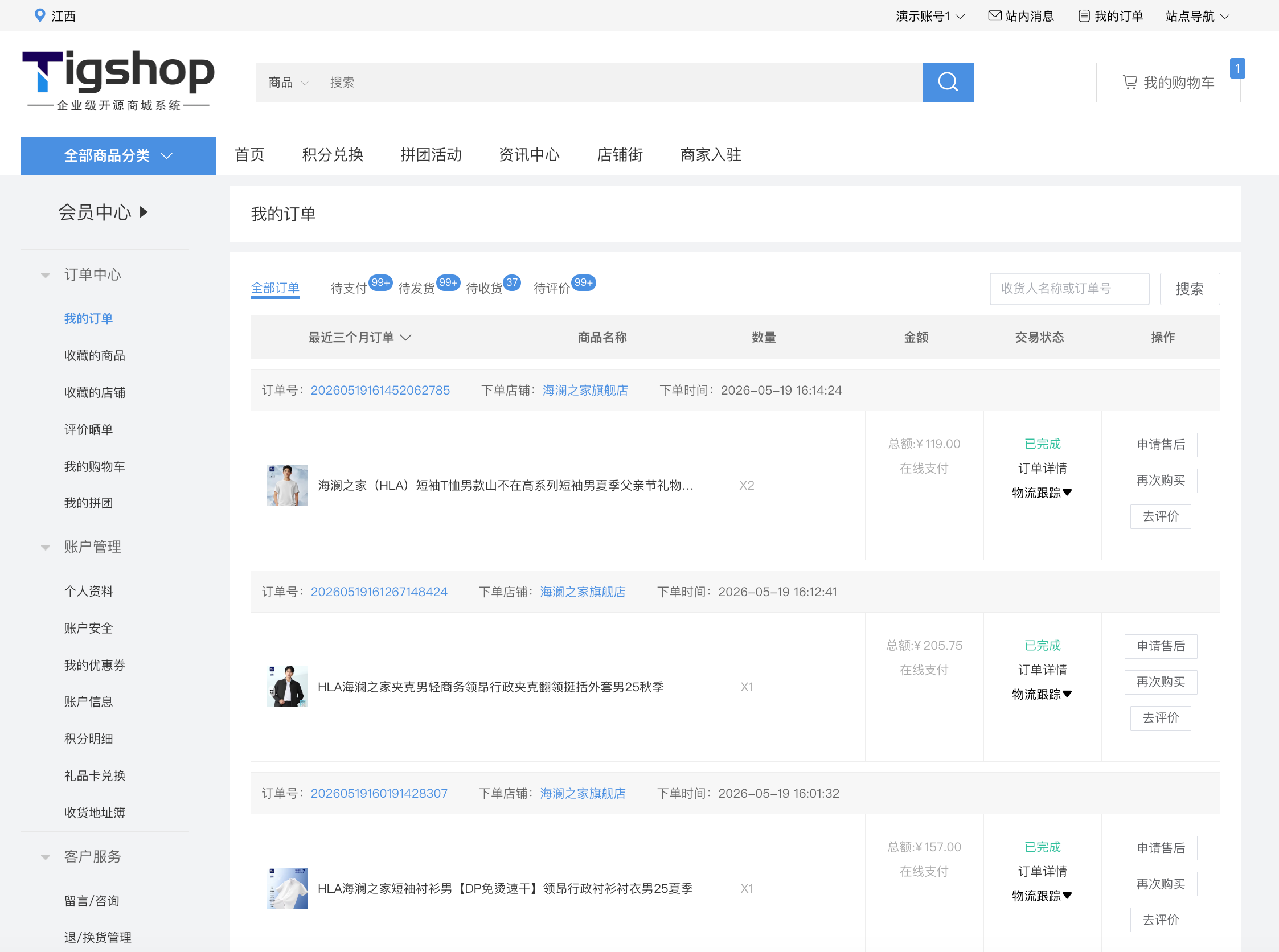
Task: Click 去评价 for the ¥119.00 order
Action: coord(1161,516)
